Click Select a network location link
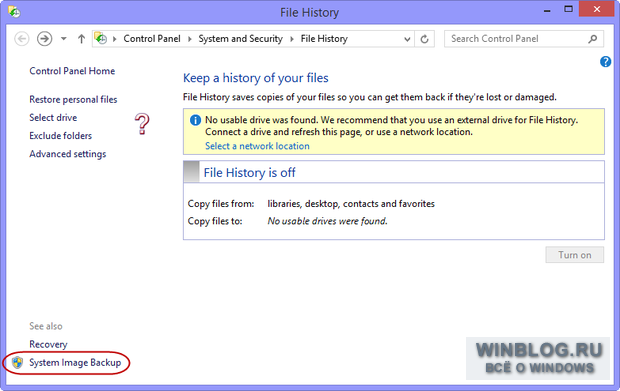This screenshot has height=391, width=620. coord(257,146)
